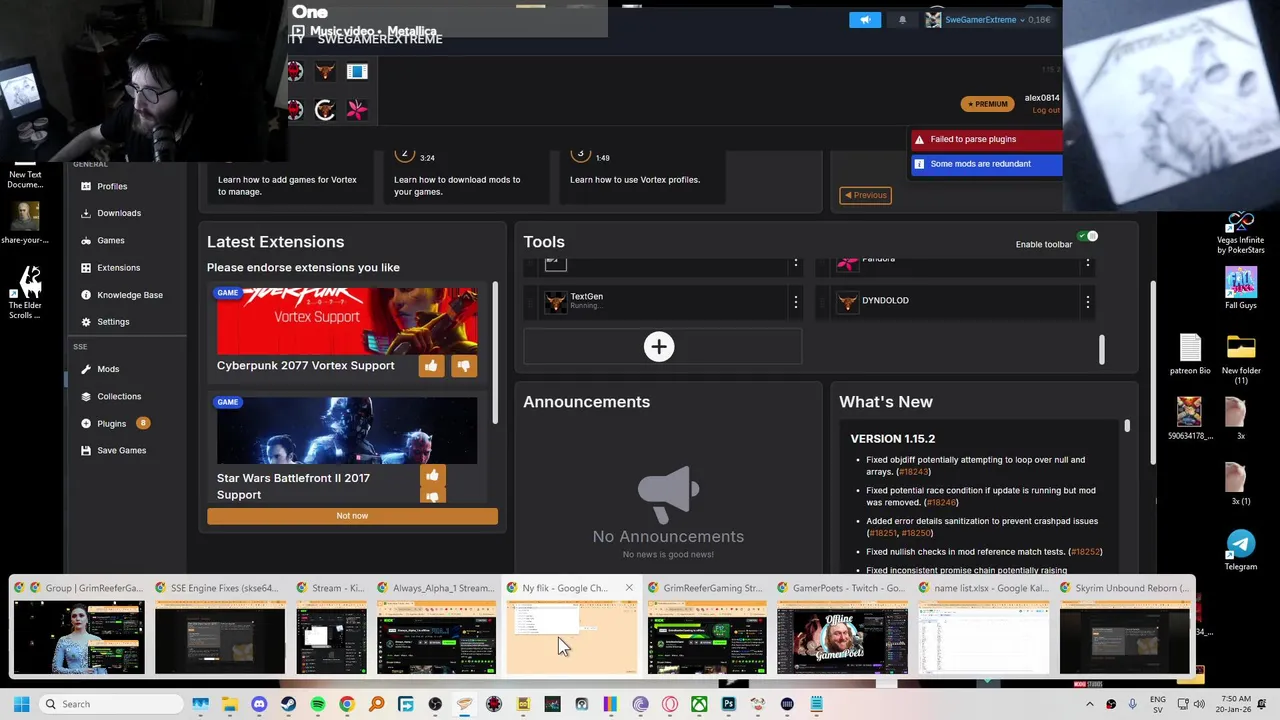This screenshot has height=720, width=1280.
Task: Click the Premium badge button
Action: tap(987, 104)
